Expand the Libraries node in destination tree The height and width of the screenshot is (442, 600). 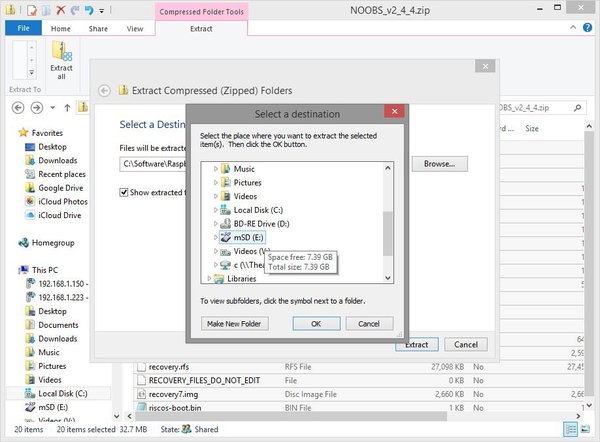tap(209, 279)
